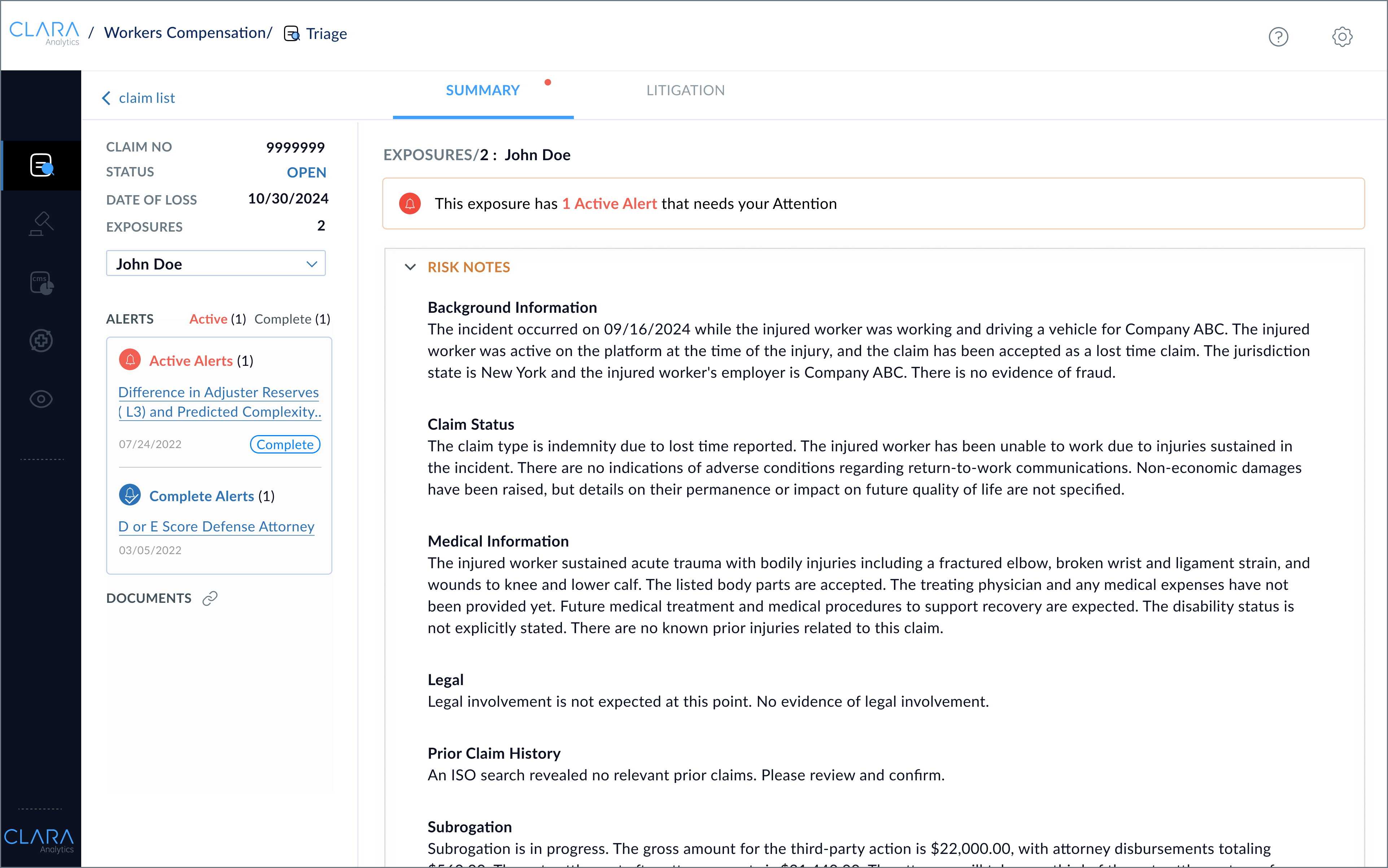Click the Complete Alerts (1) heading

(212, 496)
